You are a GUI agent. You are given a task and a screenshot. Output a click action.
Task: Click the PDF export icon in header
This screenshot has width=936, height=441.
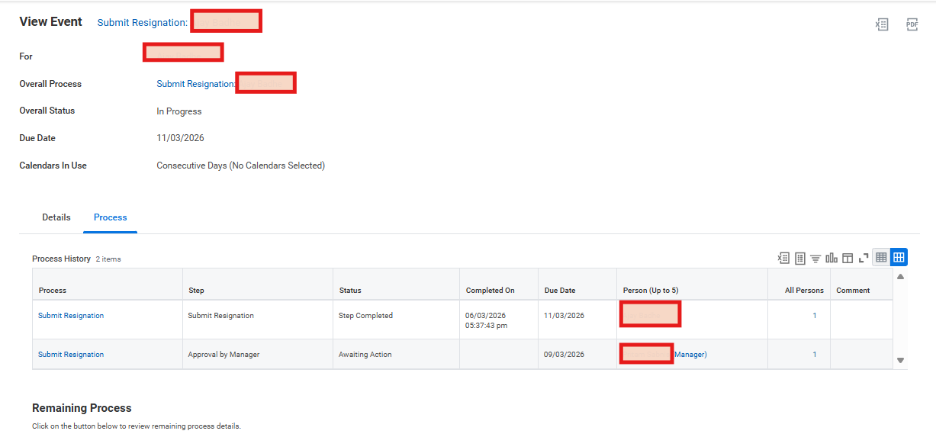pos(912,24)
